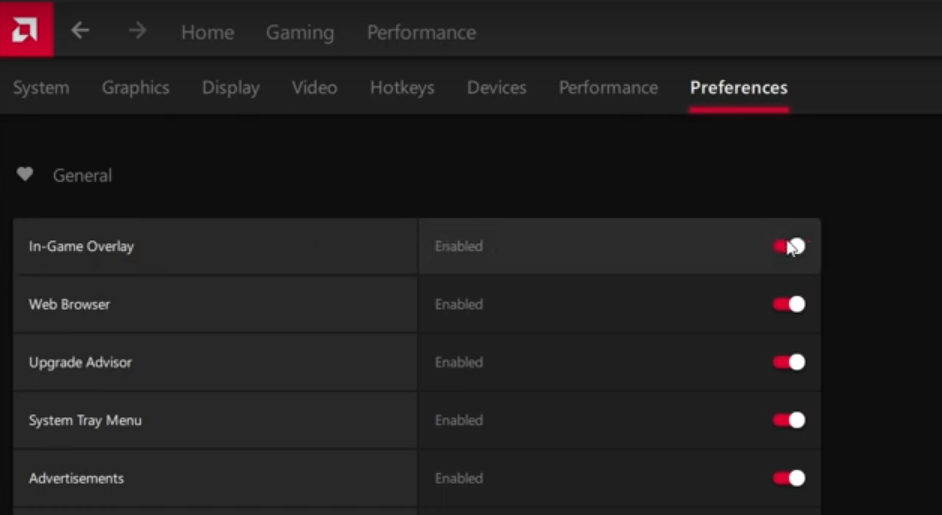
Task: Disable the System Tray Menu toggle
Action: pos(789,420)
